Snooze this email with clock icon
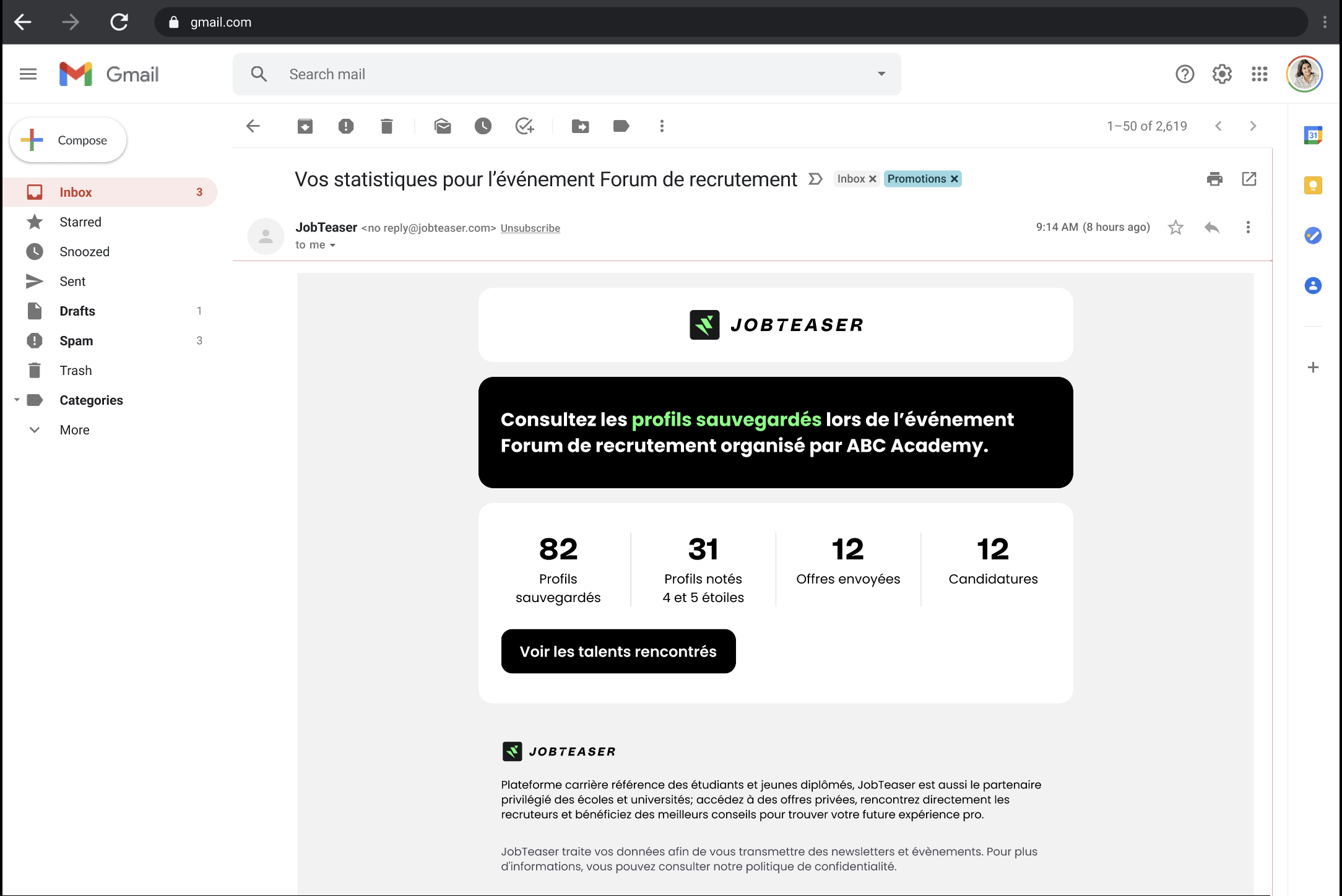This screenshot has height=896, width=1342. (x=483, y=126)
